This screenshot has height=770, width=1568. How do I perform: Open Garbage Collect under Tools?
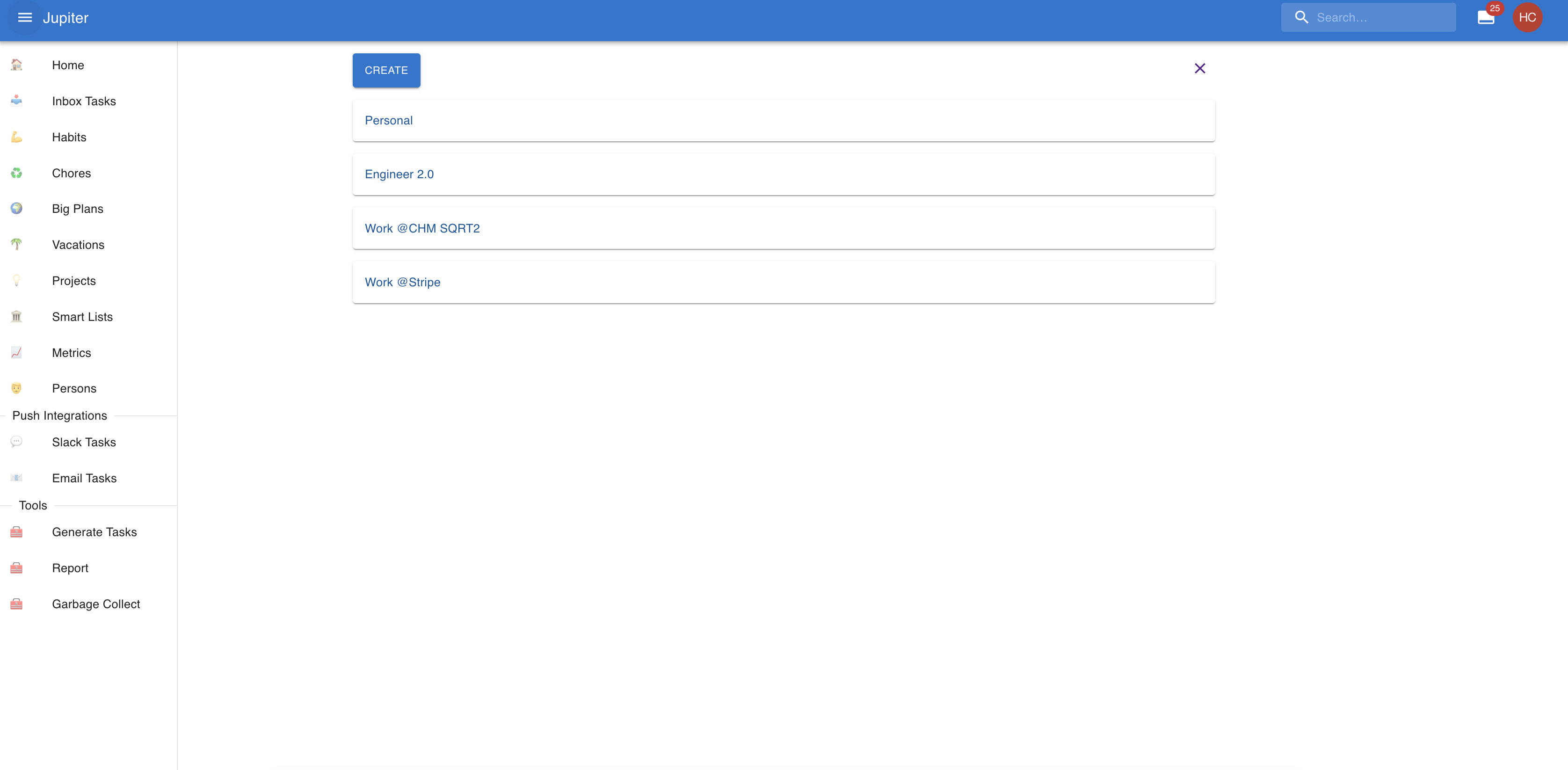click(95, 604)
